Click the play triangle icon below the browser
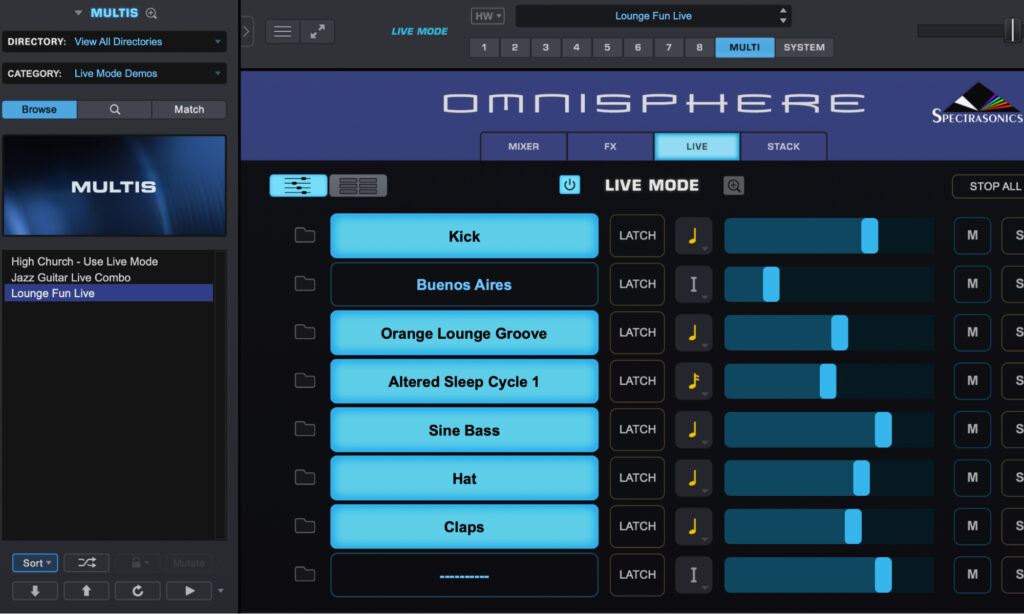Image resolution: width=1024 pixels, height=614 pixels. click(188, 590)
